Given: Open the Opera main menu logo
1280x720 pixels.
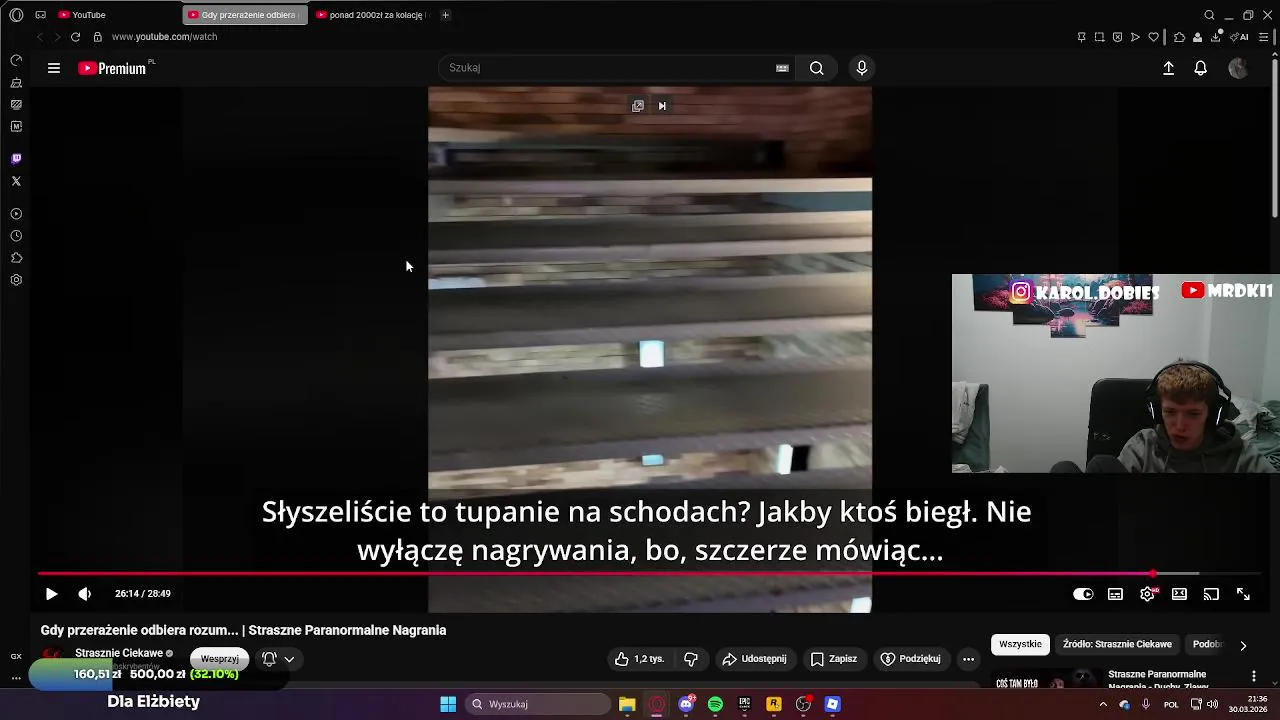Looking at the screenshot, I should tap(16, 15).
